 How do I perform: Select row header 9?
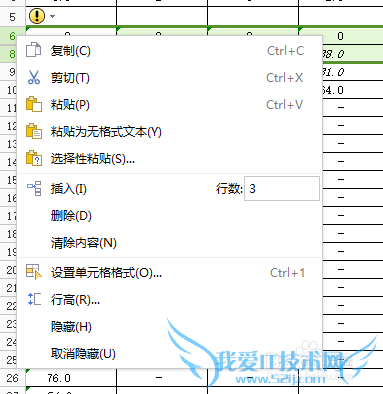point(8,72)
